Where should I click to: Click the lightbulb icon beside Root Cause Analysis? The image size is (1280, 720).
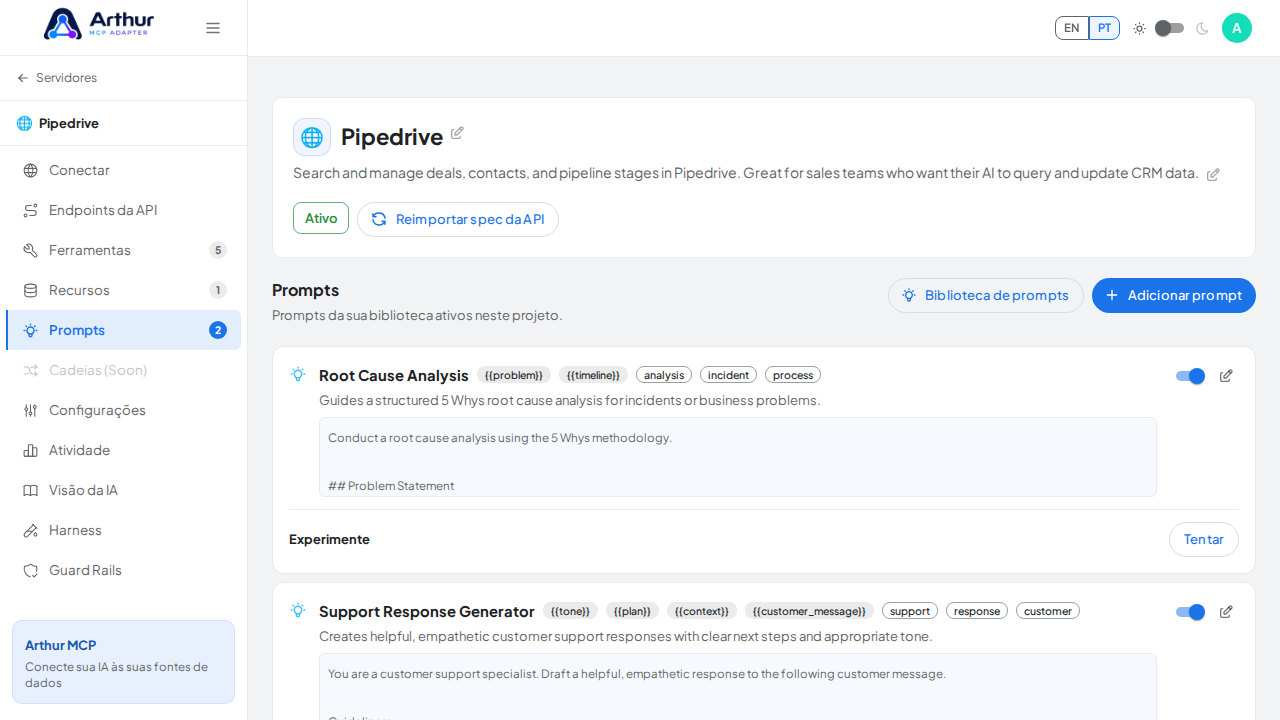pos(298,374)
